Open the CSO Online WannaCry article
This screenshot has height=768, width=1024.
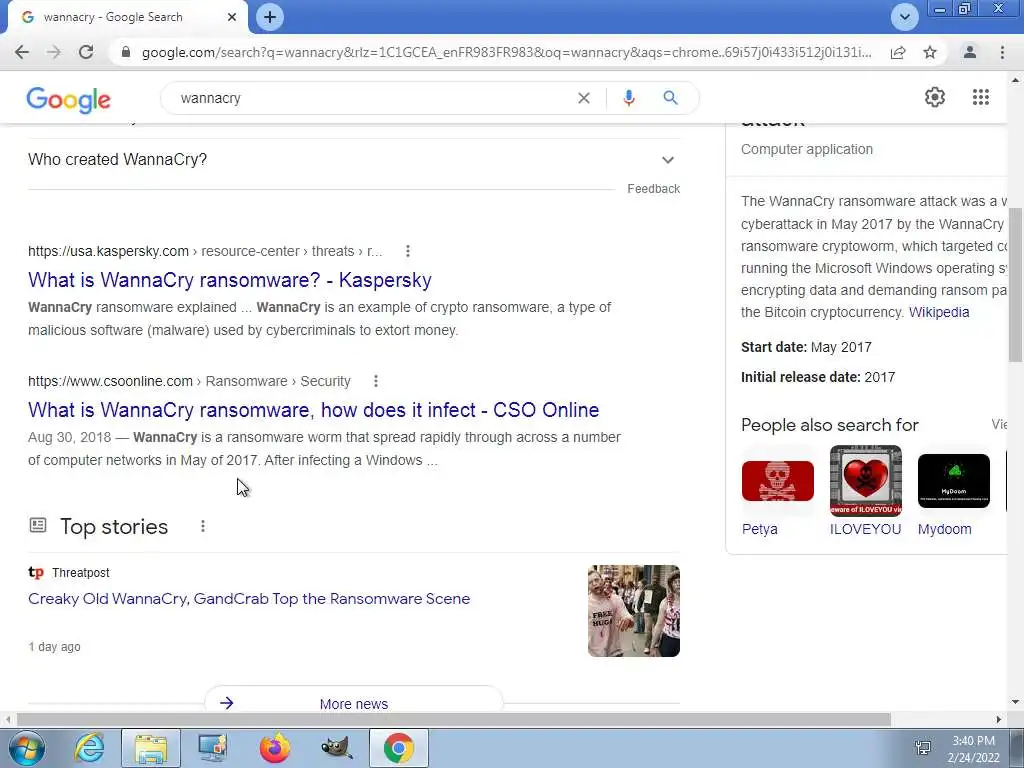coord(313,410)
